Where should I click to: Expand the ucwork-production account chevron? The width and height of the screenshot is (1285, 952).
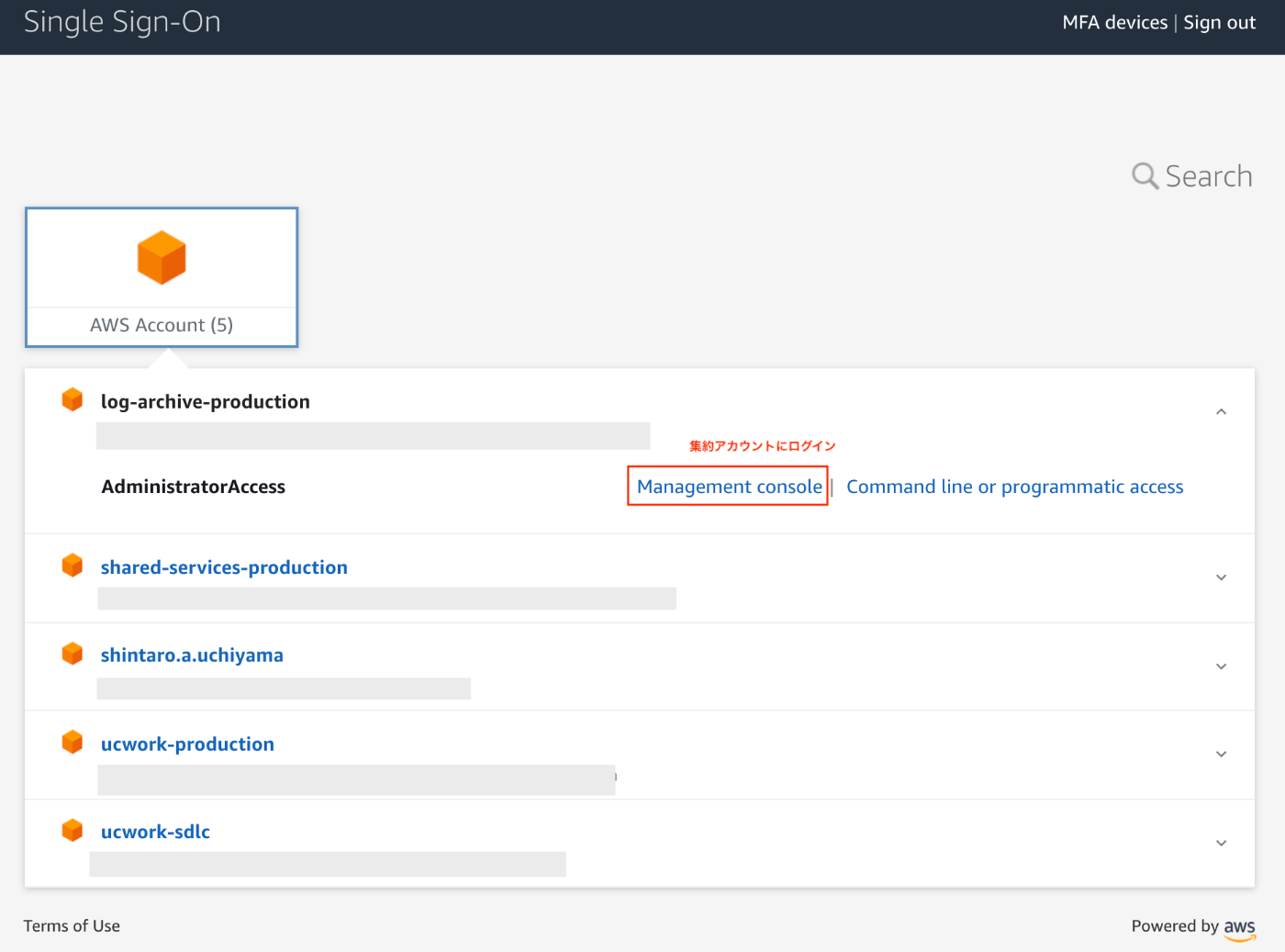1221,755
